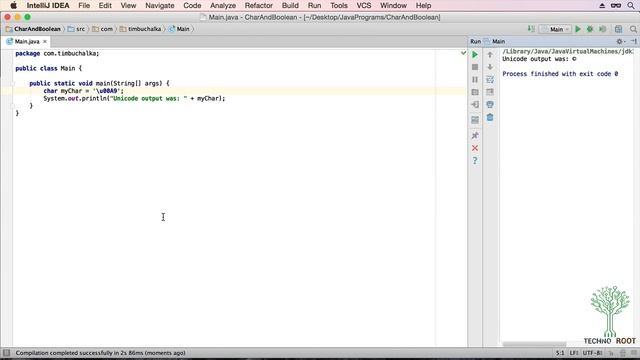This screenshot has height=360, width=640.
Task: Click the 'Process finished with exit code 0' line
Action: pos(560,74)
